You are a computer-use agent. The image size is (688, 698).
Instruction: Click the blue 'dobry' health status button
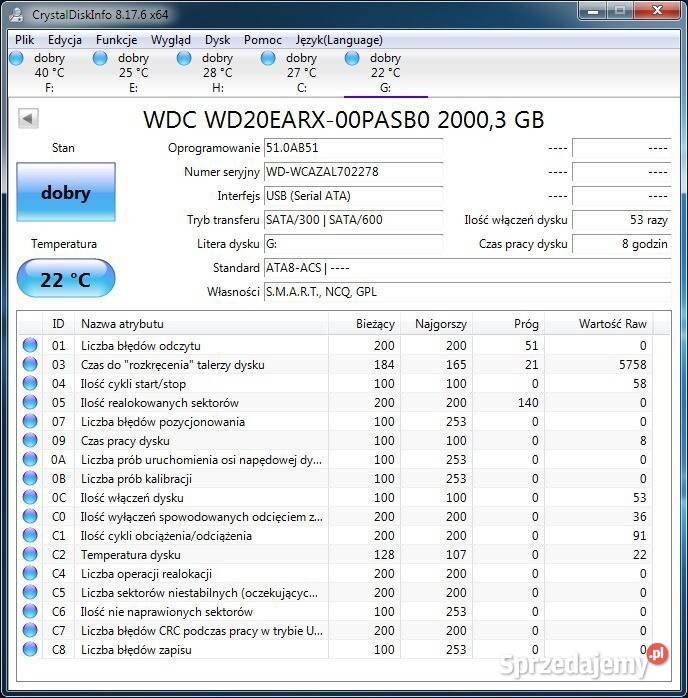pyautogui.click(x=66, y=192)
